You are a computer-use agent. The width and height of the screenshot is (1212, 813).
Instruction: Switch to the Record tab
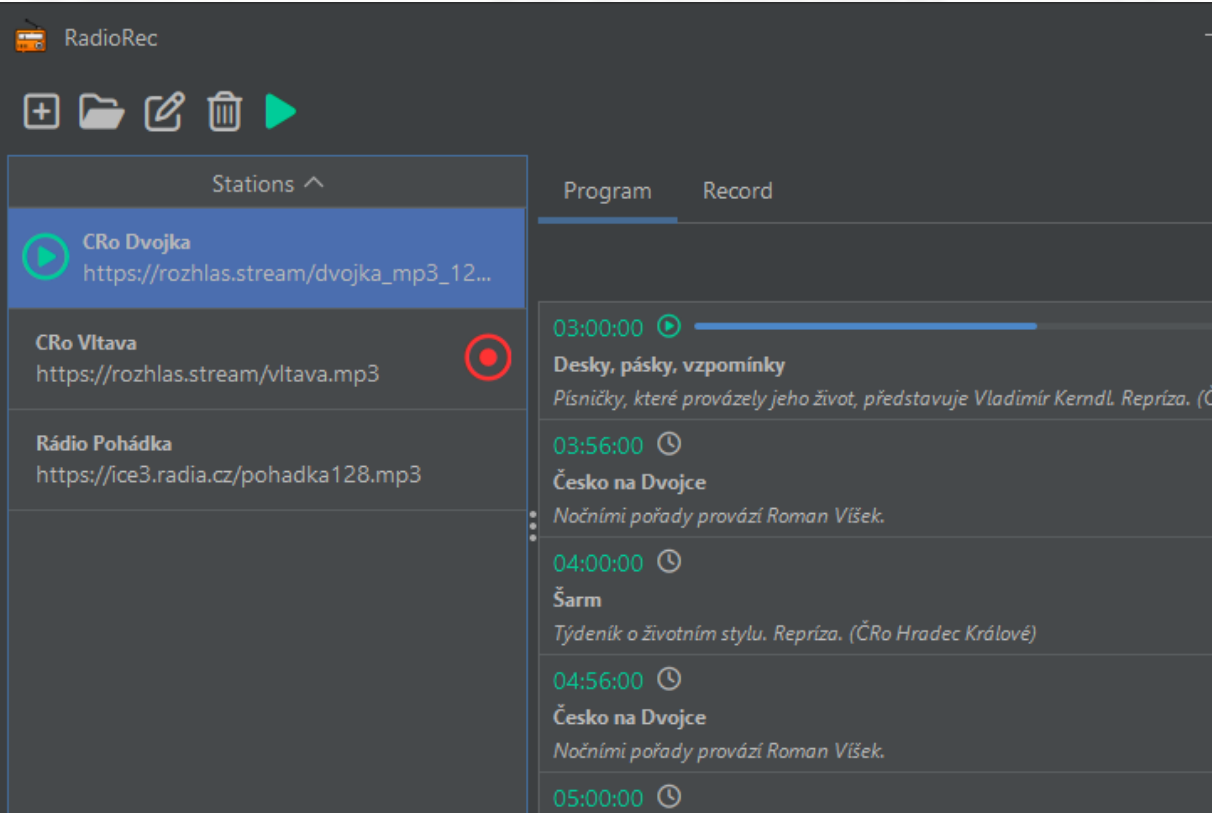[x=737, y=190]
